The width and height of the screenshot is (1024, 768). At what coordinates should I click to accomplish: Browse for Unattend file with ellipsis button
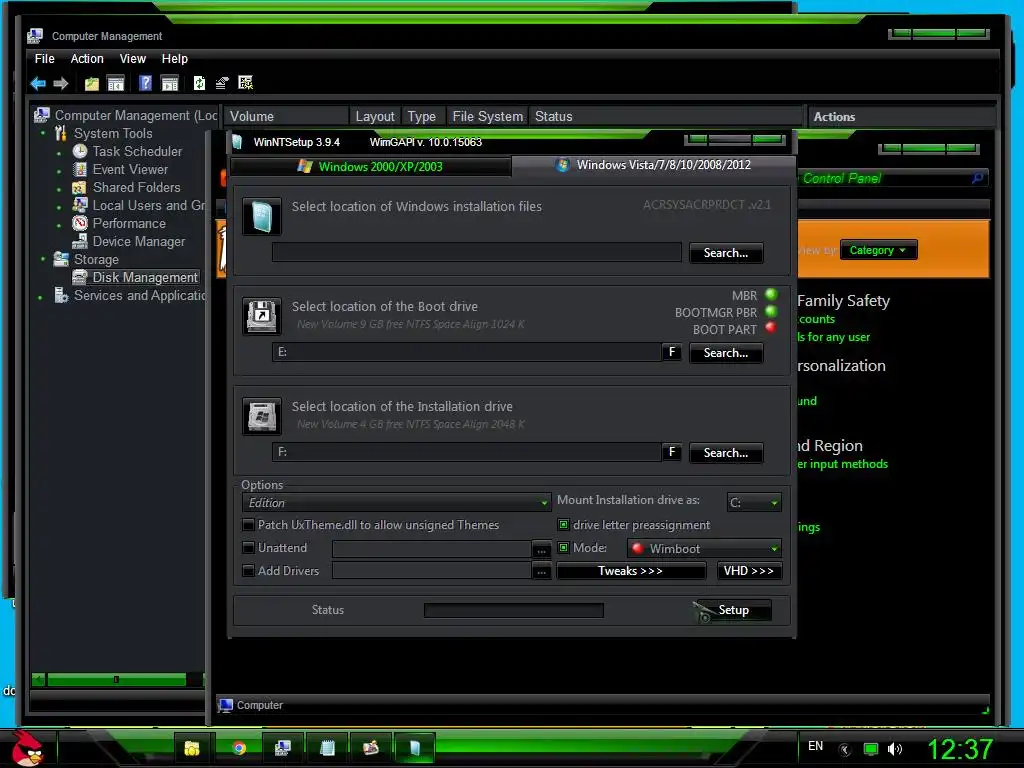tap(541, 550)
